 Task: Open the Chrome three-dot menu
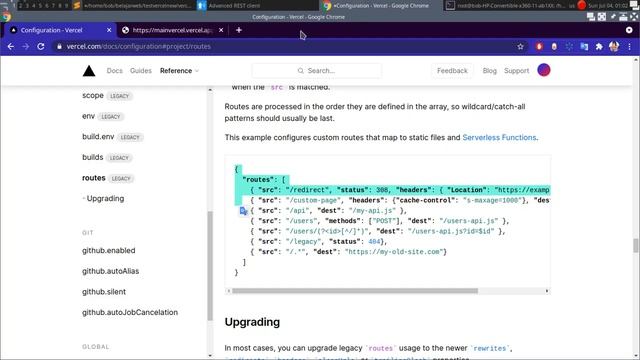(x=629, y=47)
